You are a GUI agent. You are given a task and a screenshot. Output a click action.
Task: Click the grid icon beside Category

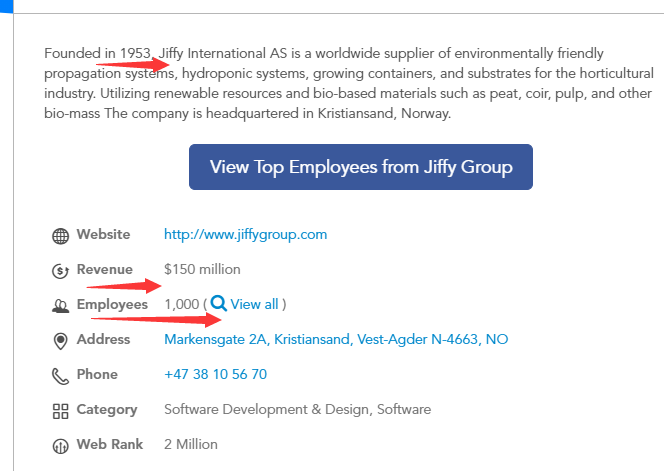coord(61,411)
